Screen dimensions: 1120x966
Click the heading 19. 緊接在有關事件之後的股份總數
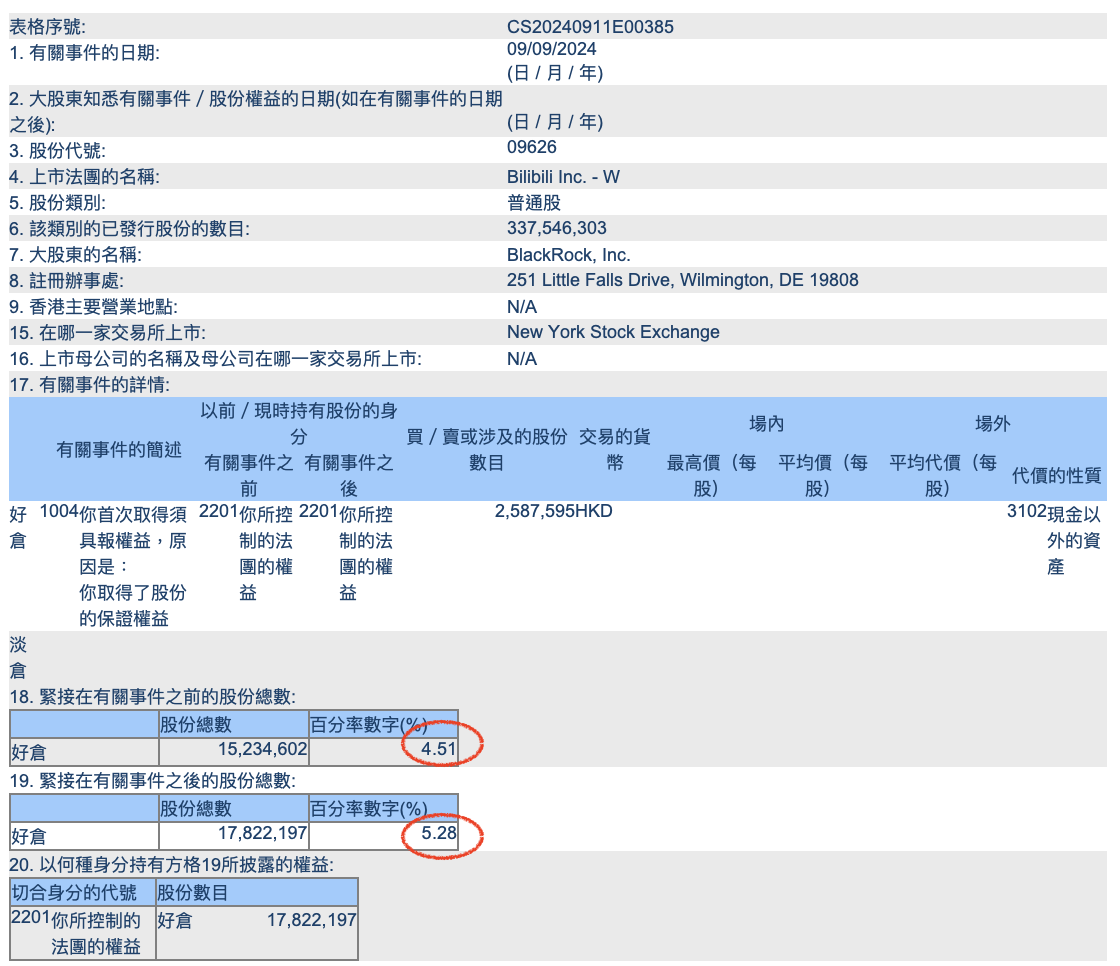click(x=152, y=781)
